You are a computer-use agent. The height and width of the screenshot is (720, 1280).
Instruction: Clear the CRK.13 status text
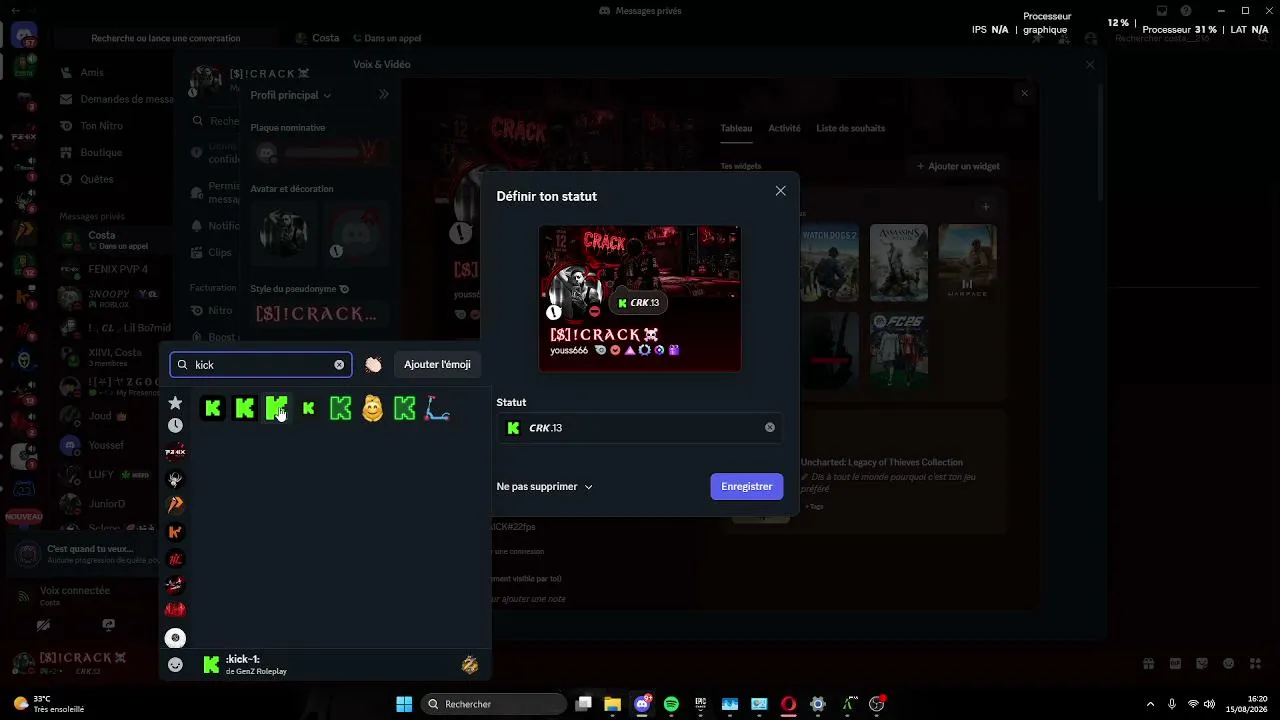(x=770, y=428)
